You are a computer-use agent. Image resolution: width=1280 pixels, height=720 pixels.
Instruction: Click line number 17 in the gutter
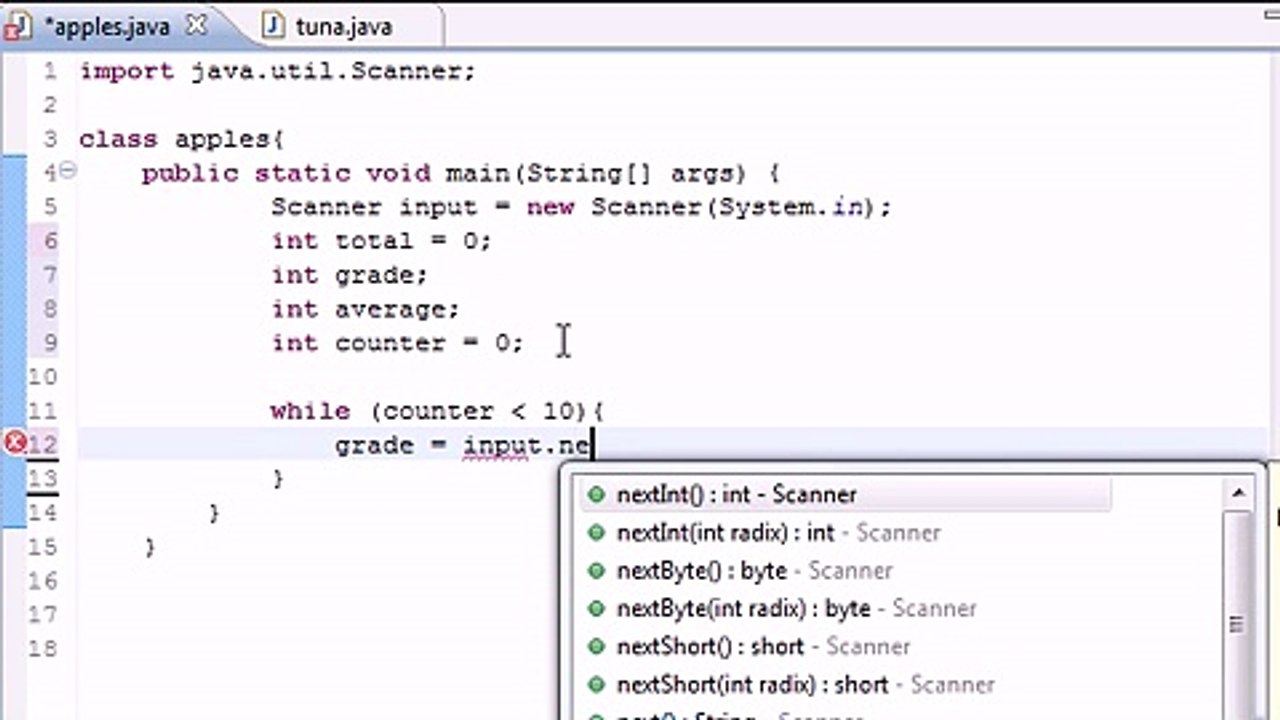point(42,615)
